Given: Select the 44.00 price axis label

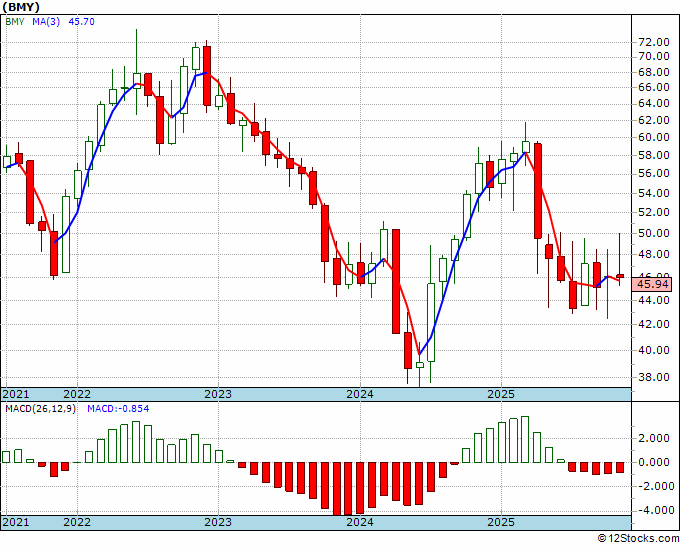Looking at the screenshot, I should coord(654,300).
